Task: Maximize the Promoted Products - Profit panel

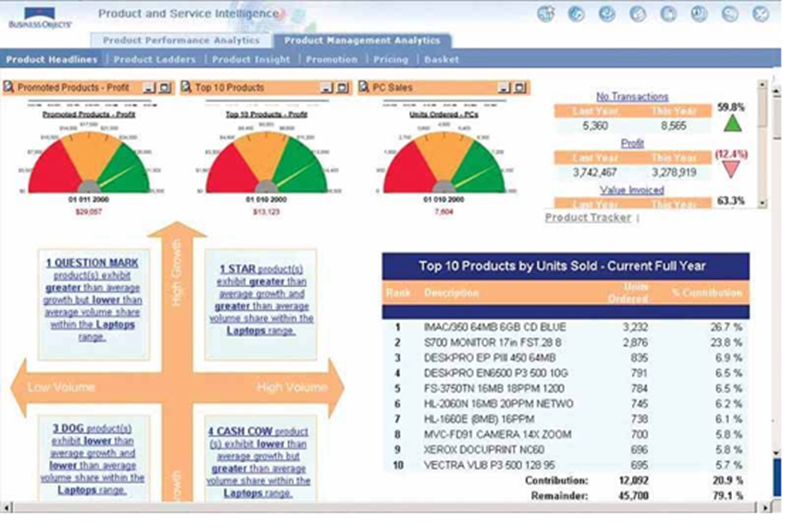Action: coord(165,88)
